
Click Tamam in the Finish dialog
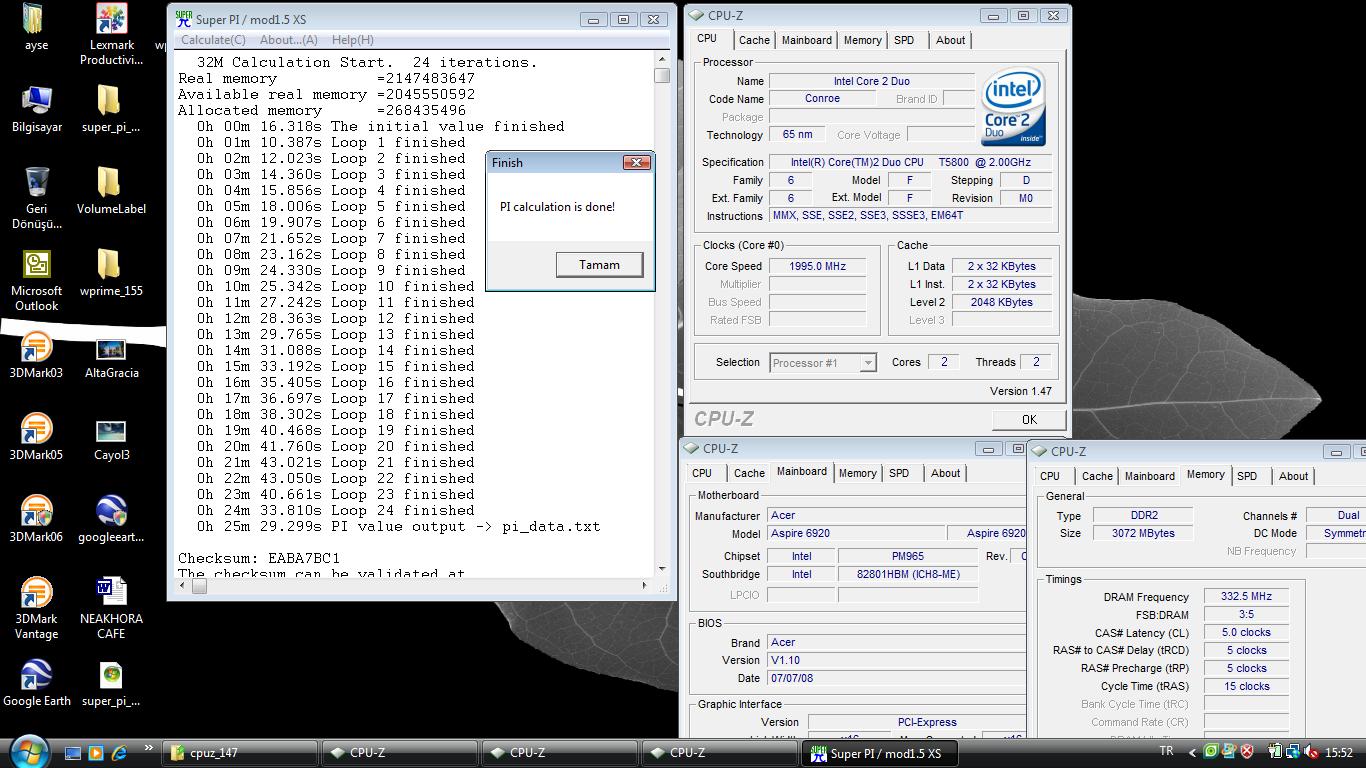pyautogui.click(x=599, y=265)
